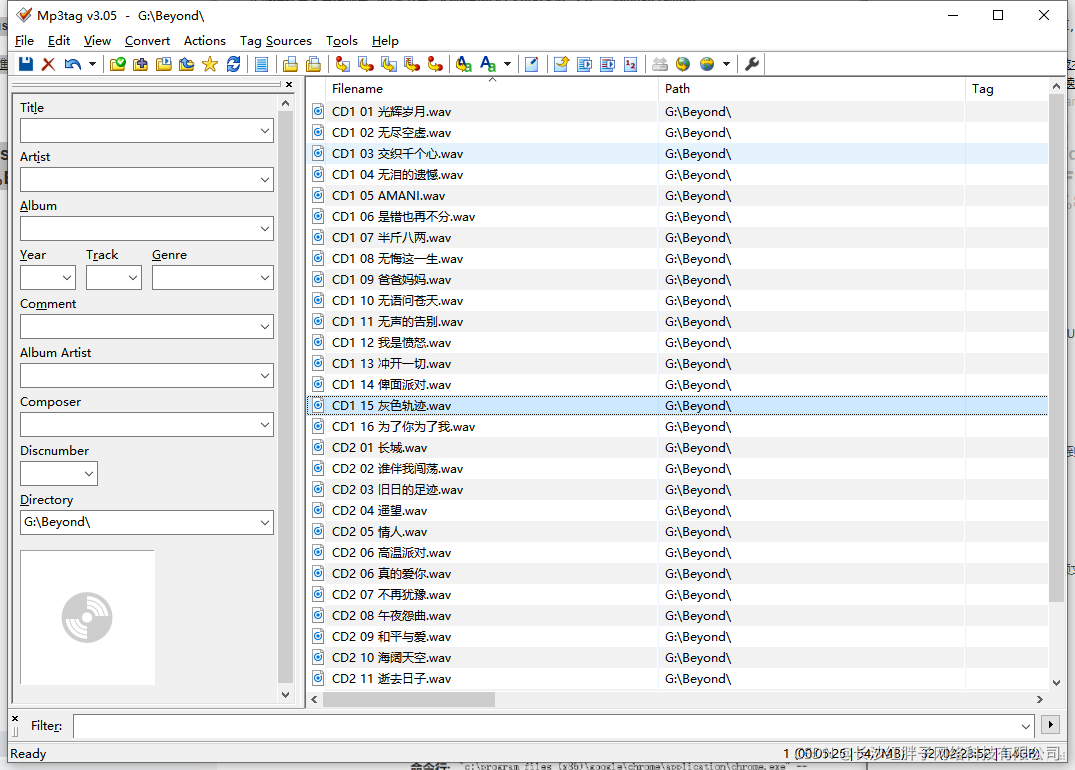Image resolution: width=1075 pixels, height=770 pixels.
Task: Click the Load playlist folder icon
Action: pyautogui.click(x=164, y=64)
